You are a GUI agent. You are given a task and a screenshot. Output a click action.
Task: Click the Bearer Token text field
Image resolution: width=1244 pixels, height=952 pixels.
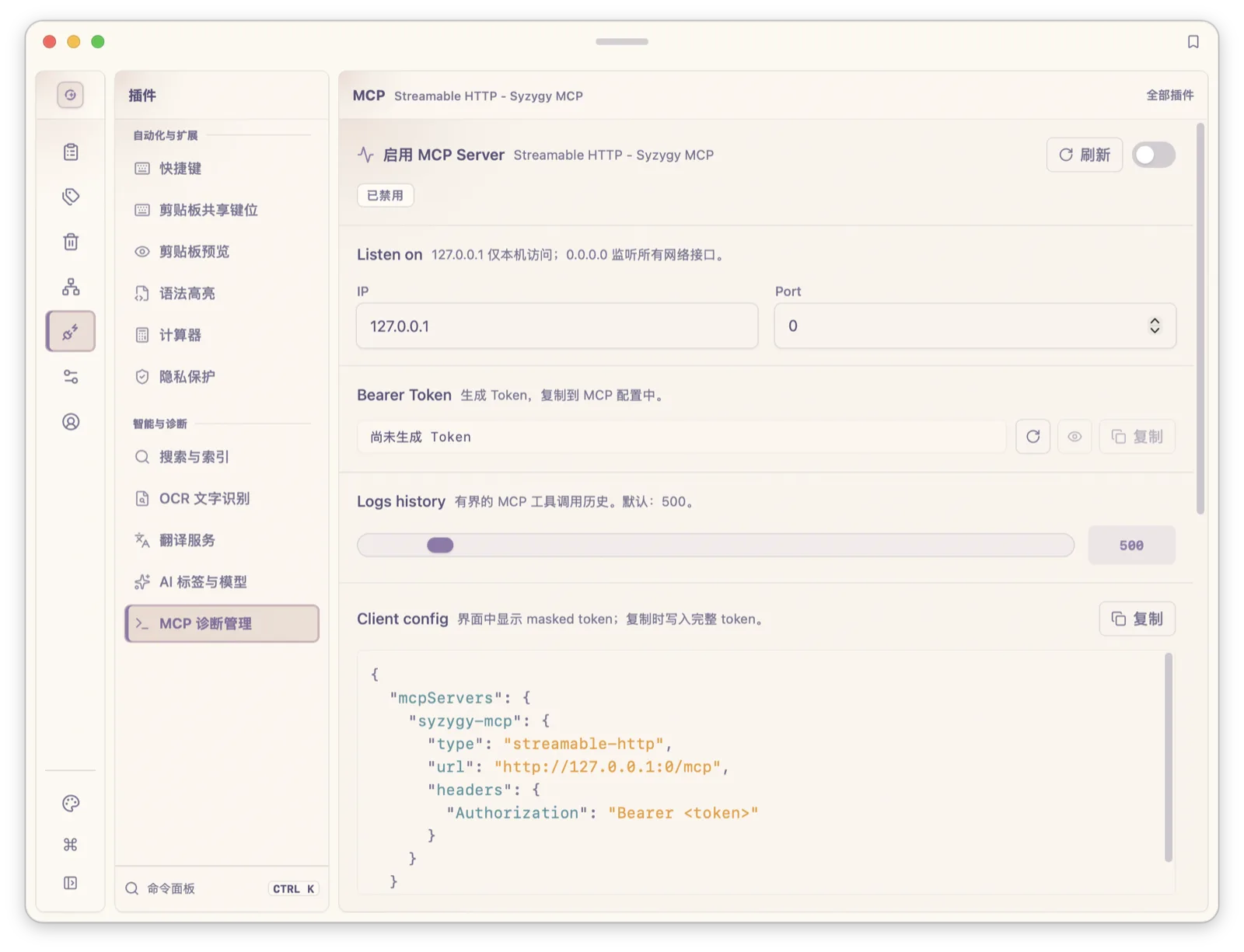(682, 437)
